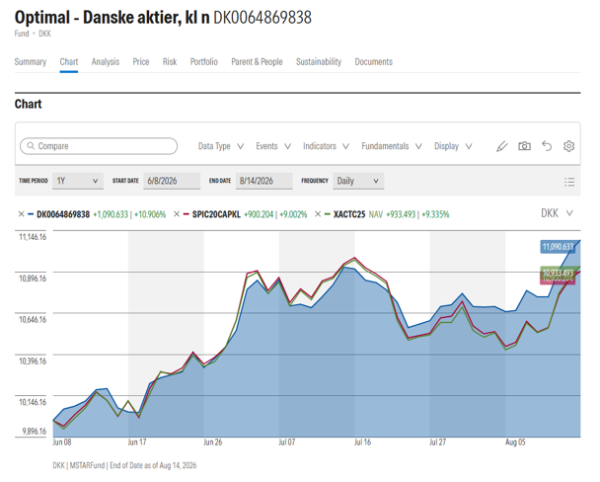
Task: Click the Start Date field 6/8/2026
Action: pos(171,181)
